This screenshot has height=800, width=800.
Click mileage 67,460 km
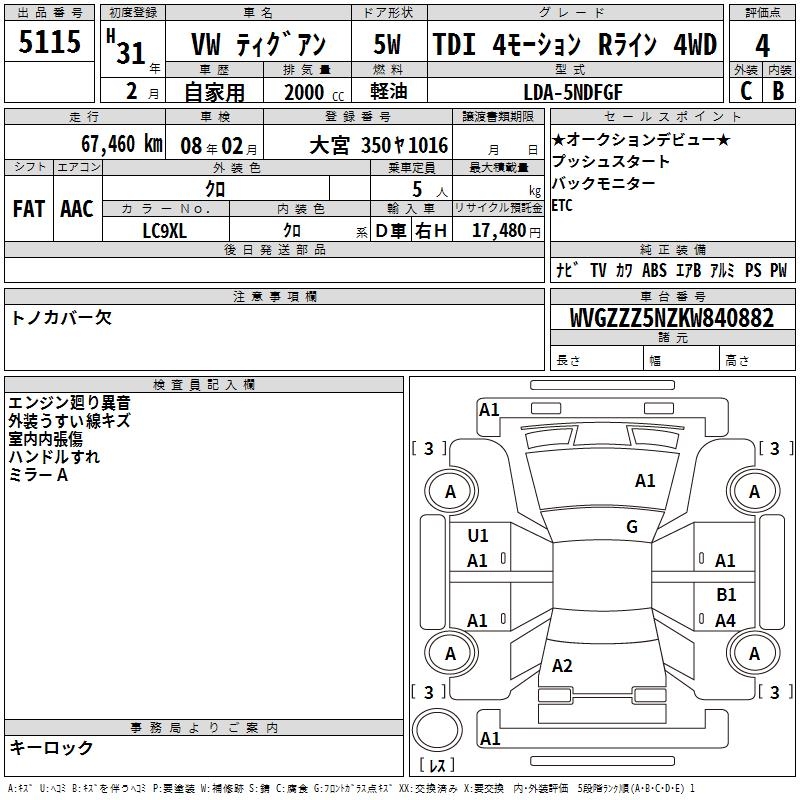[x=122, y=144]
